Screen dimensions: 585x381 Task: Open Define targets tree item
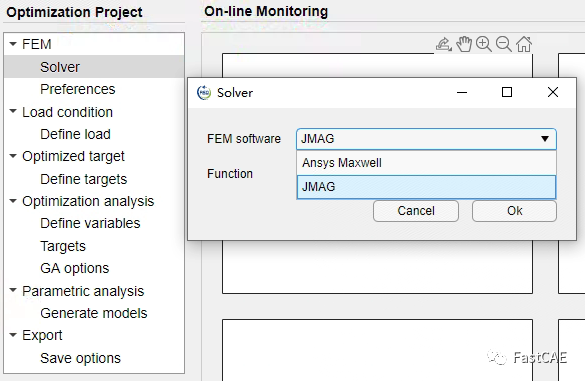84,179
